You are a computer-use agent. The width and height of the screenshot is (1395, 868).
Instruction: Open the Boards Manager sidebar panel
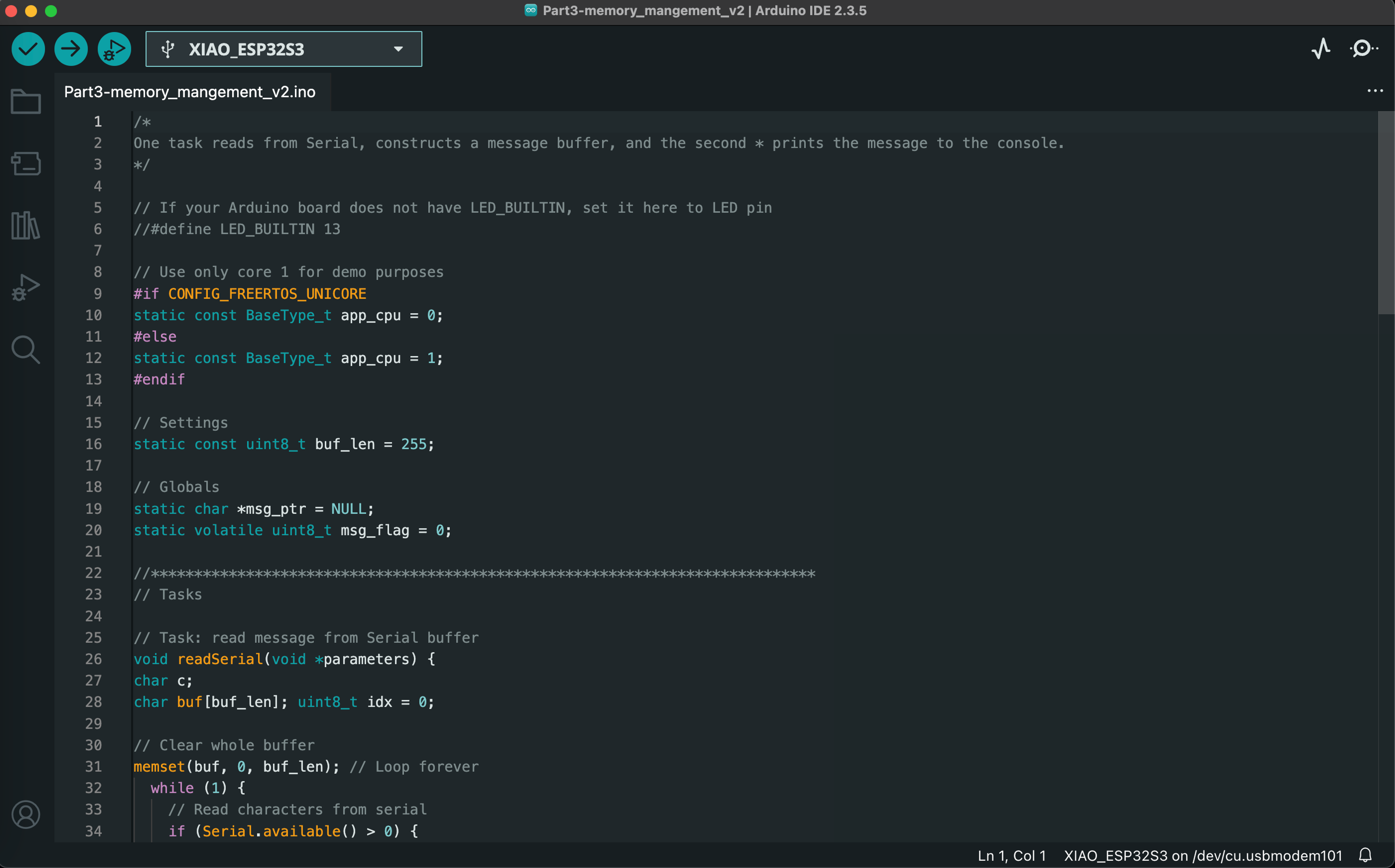[x=26, y=163]
